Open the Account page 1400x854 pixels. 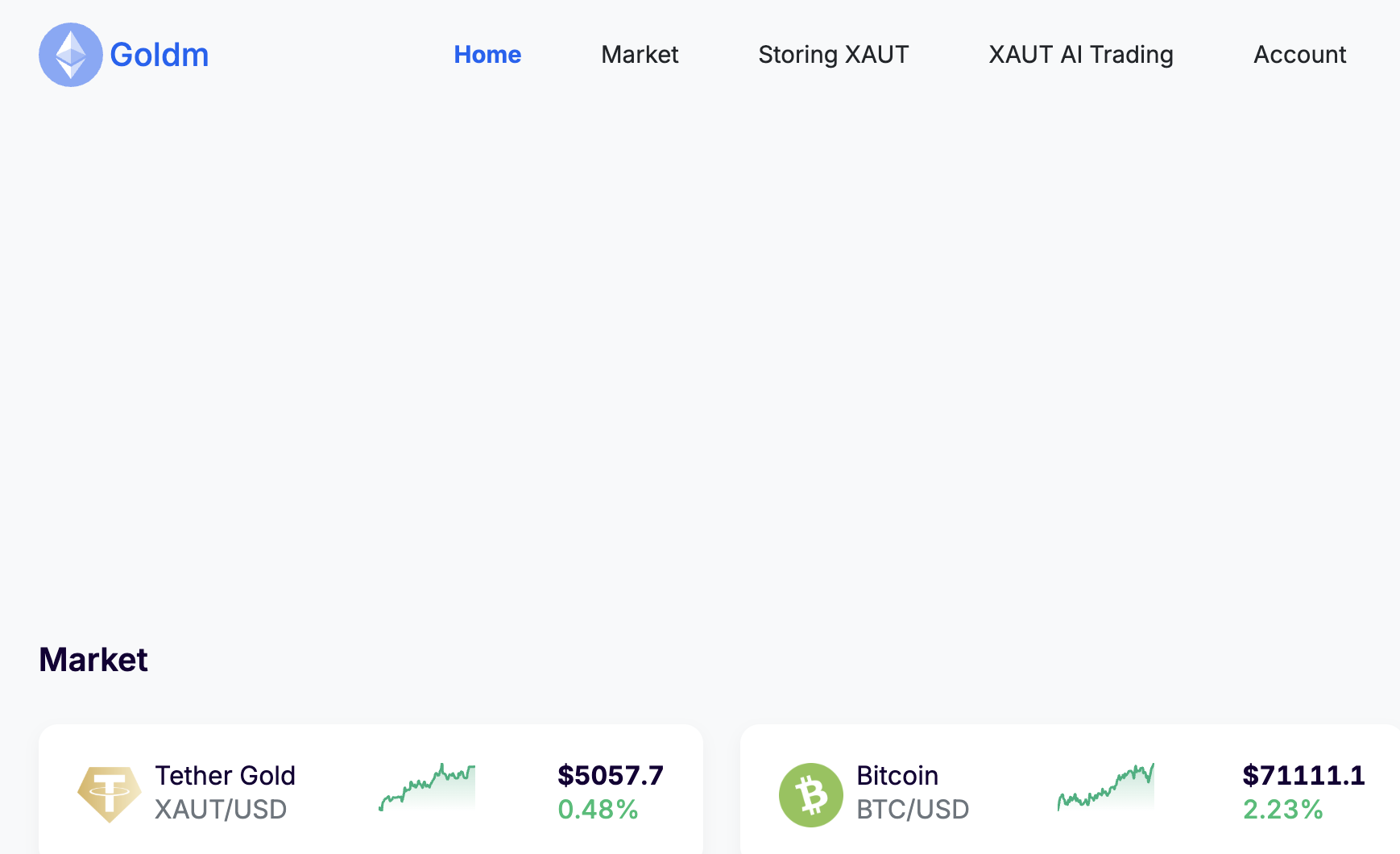1299,55
